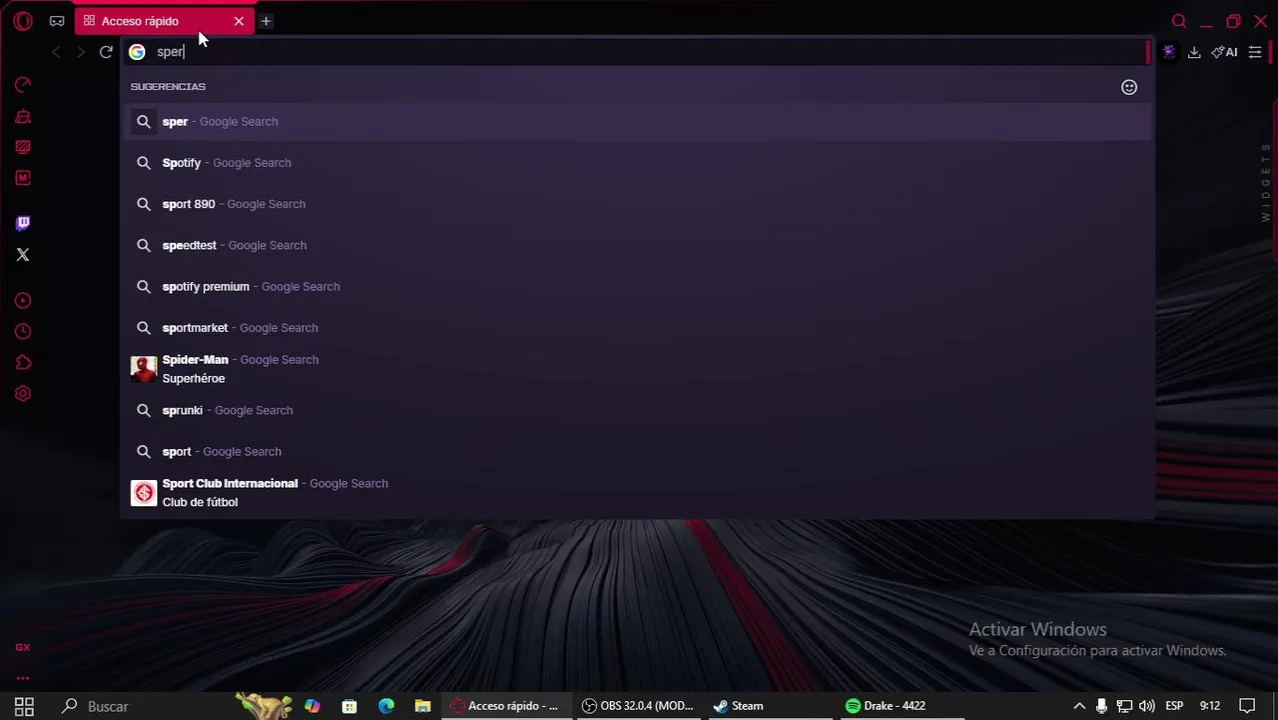Reload the page with the refresh icon
1278x720 pixels.
(106, 52)
